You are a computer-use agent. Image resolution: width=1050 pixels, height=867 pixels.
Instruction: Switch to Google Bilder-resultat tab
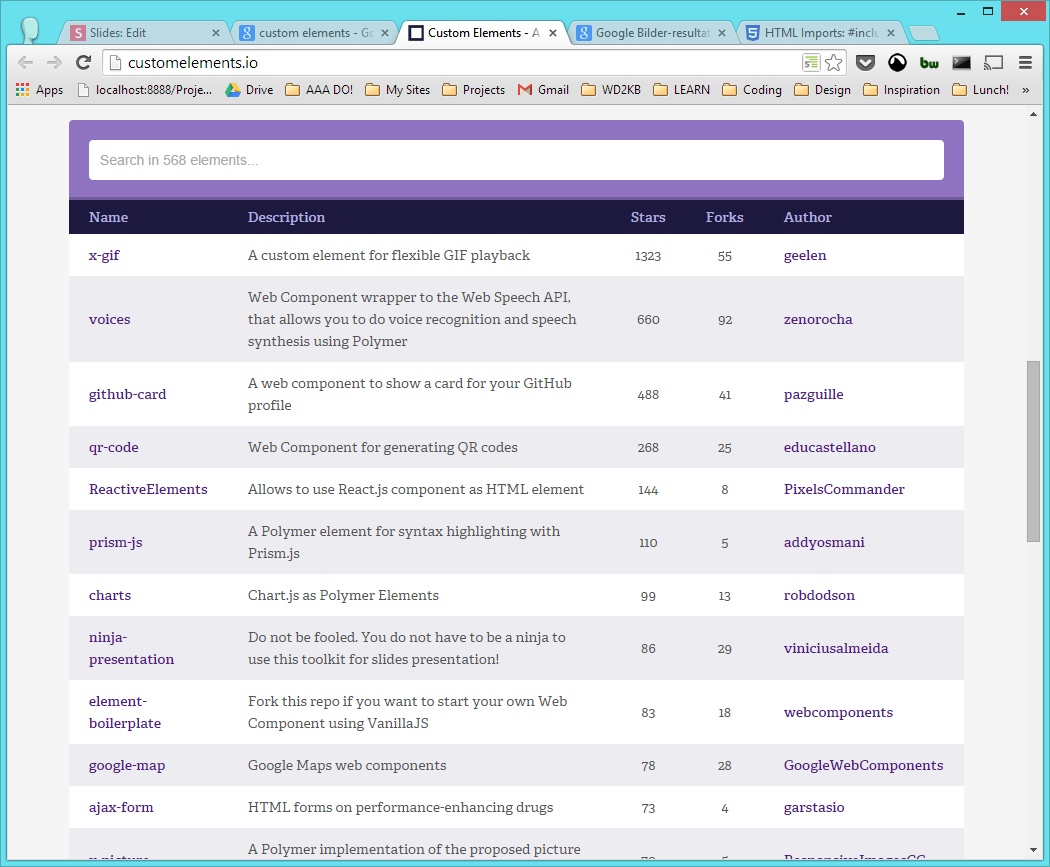pos(653,33)
